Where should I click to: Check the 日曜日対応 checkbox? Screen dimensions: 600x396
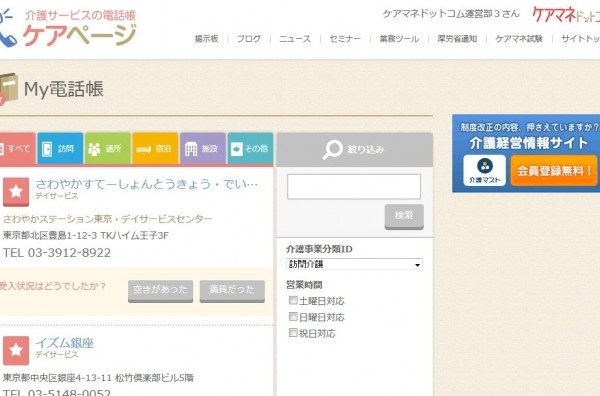[x=293, y=316]
